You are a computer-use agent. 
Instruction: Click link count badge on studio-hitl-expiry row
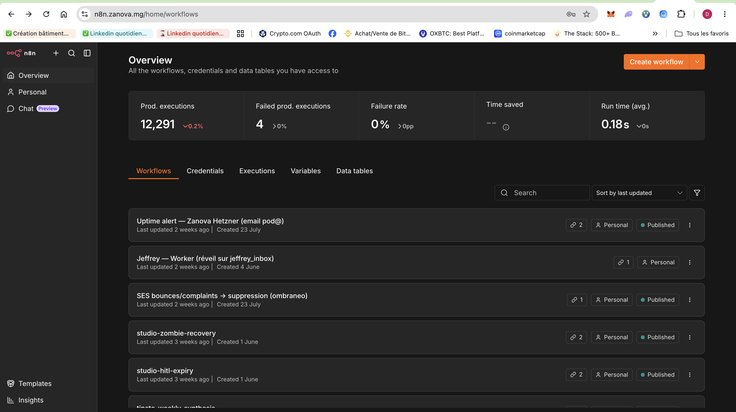pyautogui.click(x=576, y=375)
